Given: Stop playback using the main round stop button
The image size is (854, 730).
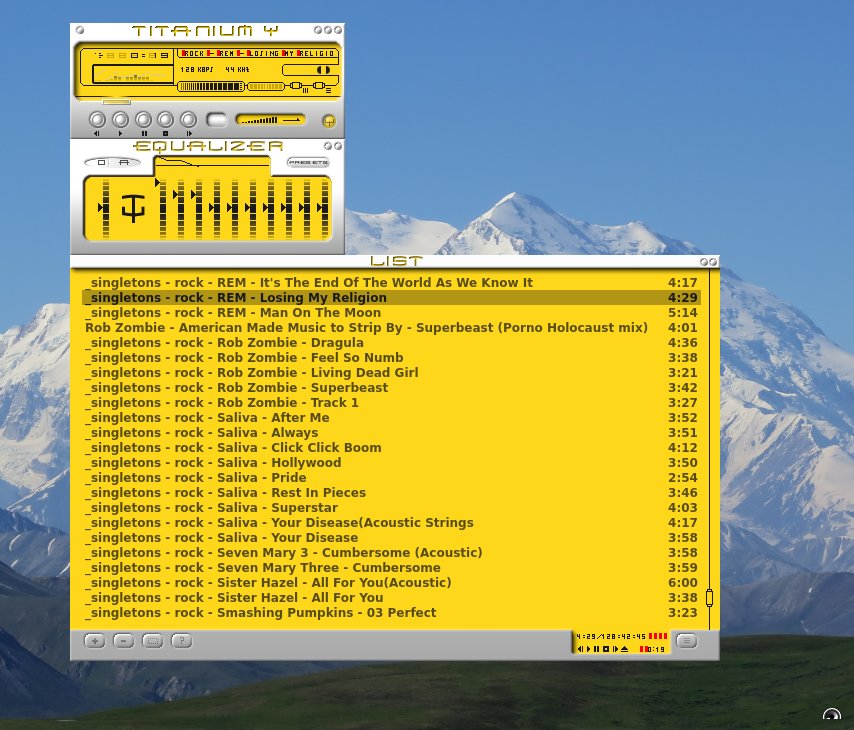Looking at the screenshot, I should (166, 120).
